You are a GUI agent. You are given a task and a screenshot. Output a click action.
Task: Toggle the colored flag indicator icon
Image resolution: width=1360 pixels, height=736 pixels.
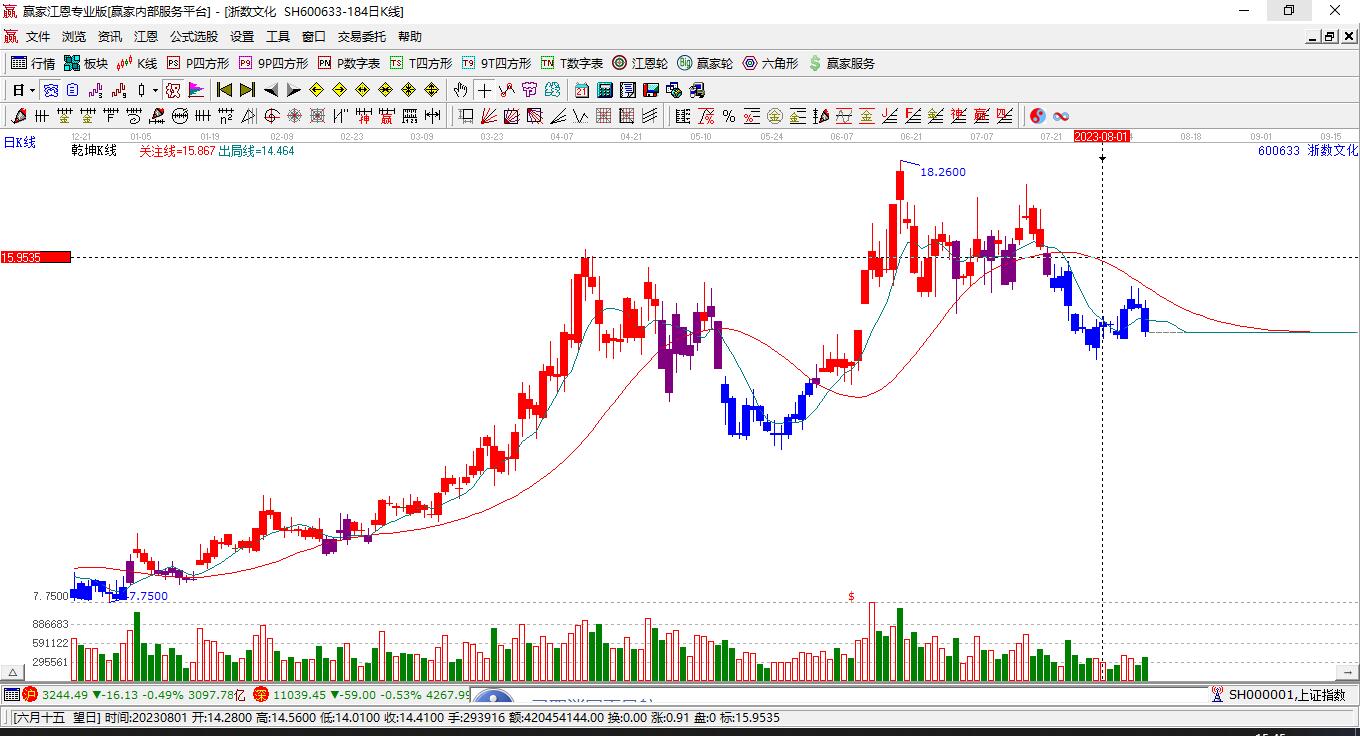coord(196,90)
